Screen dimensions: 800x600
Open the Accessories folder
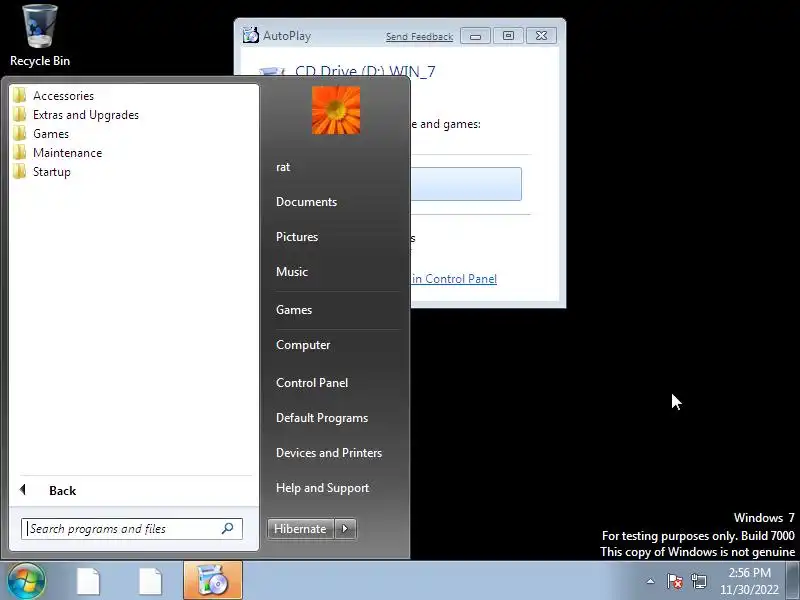point(64,96)
